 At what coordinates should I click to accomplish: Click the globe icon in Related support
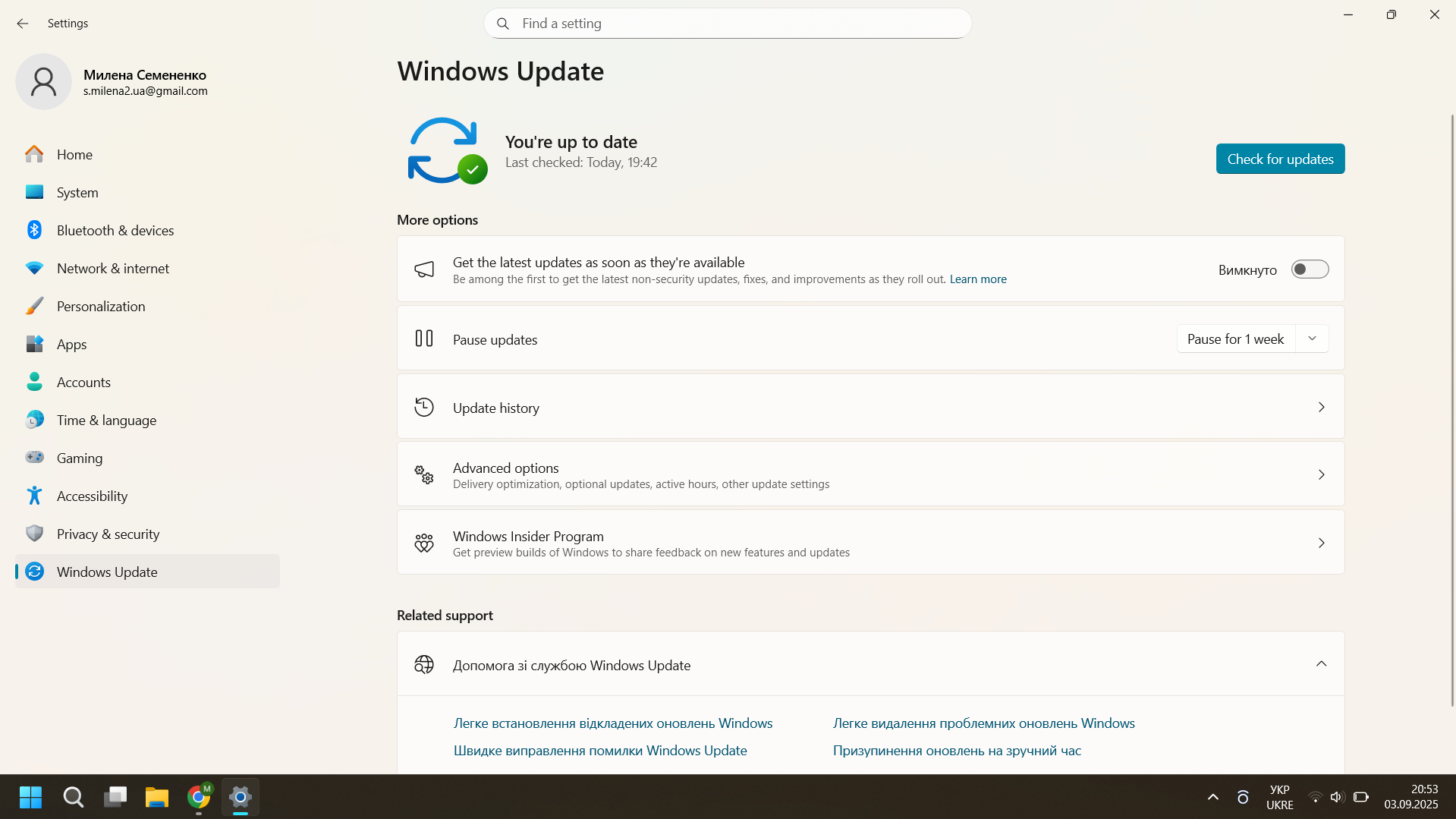[424, 665]
